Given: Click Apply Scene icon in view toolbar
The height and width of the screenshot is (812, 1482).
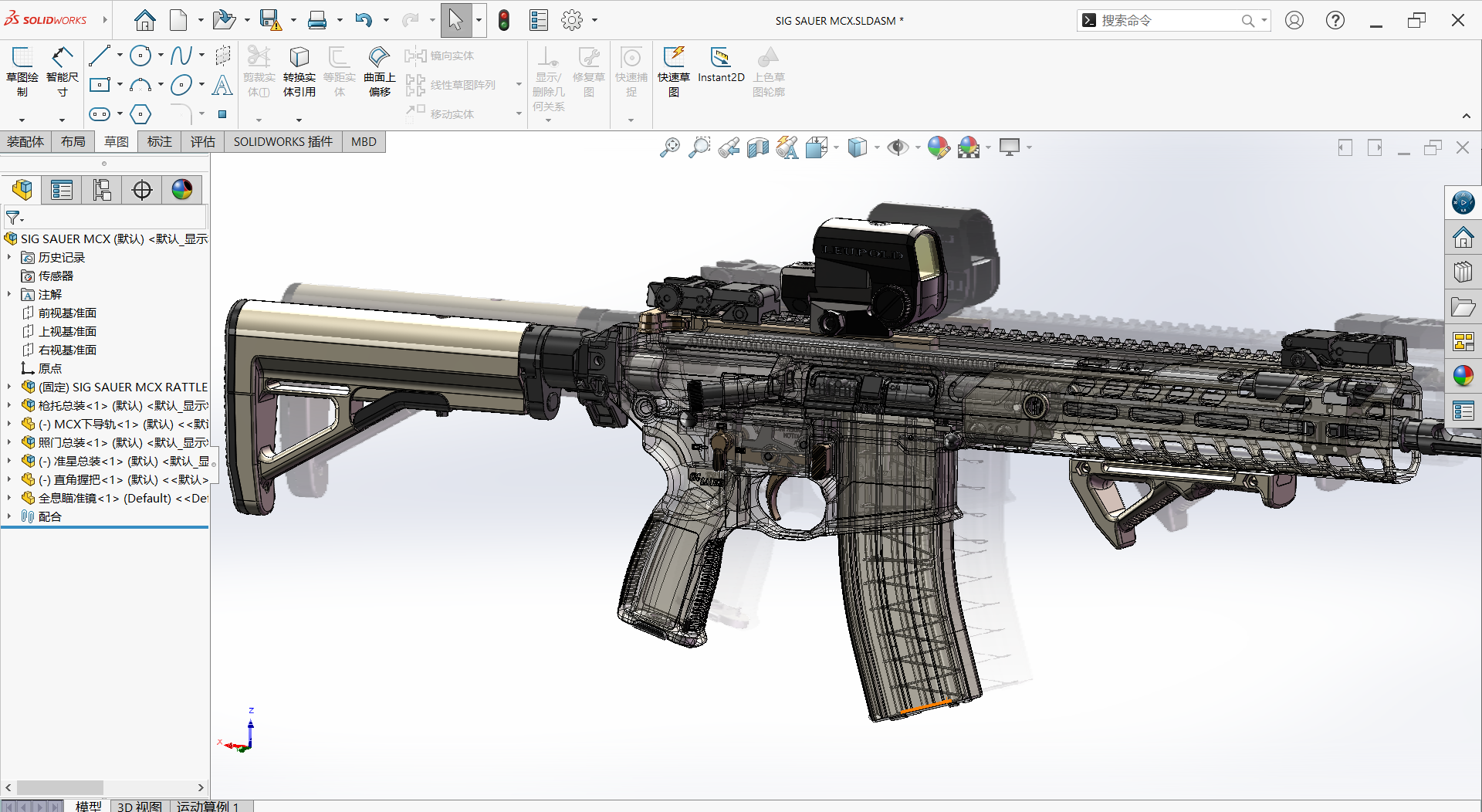Looking at the screenshot, I should click(x=969, y=147).
